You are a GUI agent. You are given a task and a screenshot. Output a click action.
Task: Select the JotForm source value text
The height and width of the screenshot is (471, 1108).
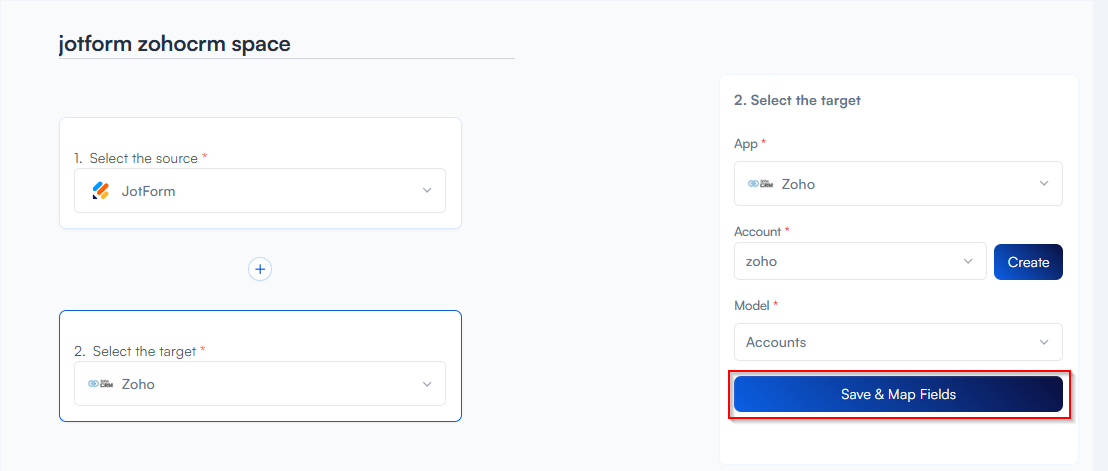coord(148,190)
